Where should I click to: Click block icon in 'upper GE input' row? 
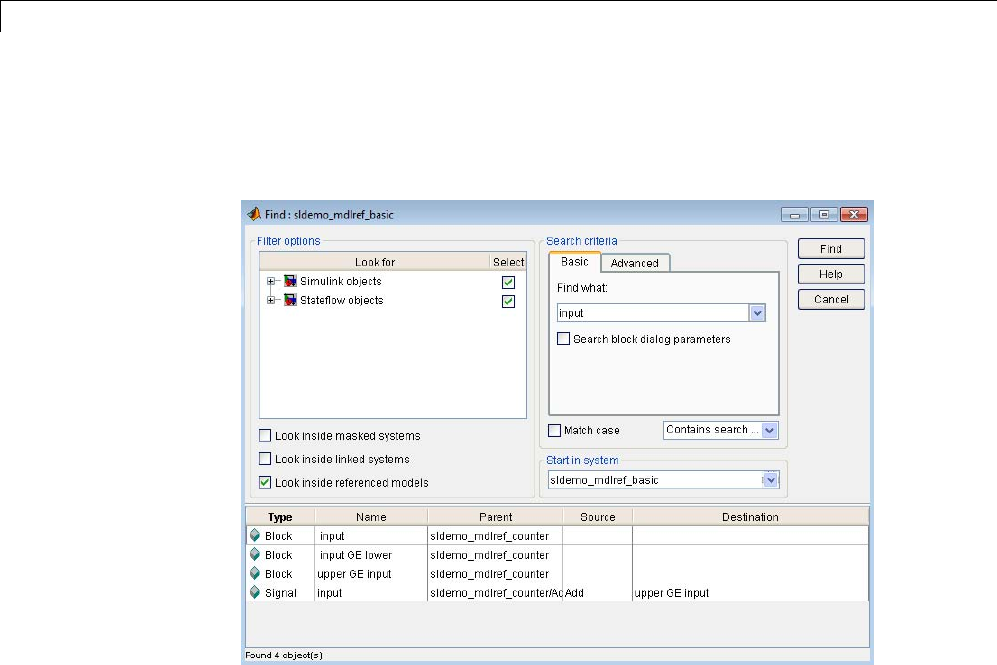[255, 573]
